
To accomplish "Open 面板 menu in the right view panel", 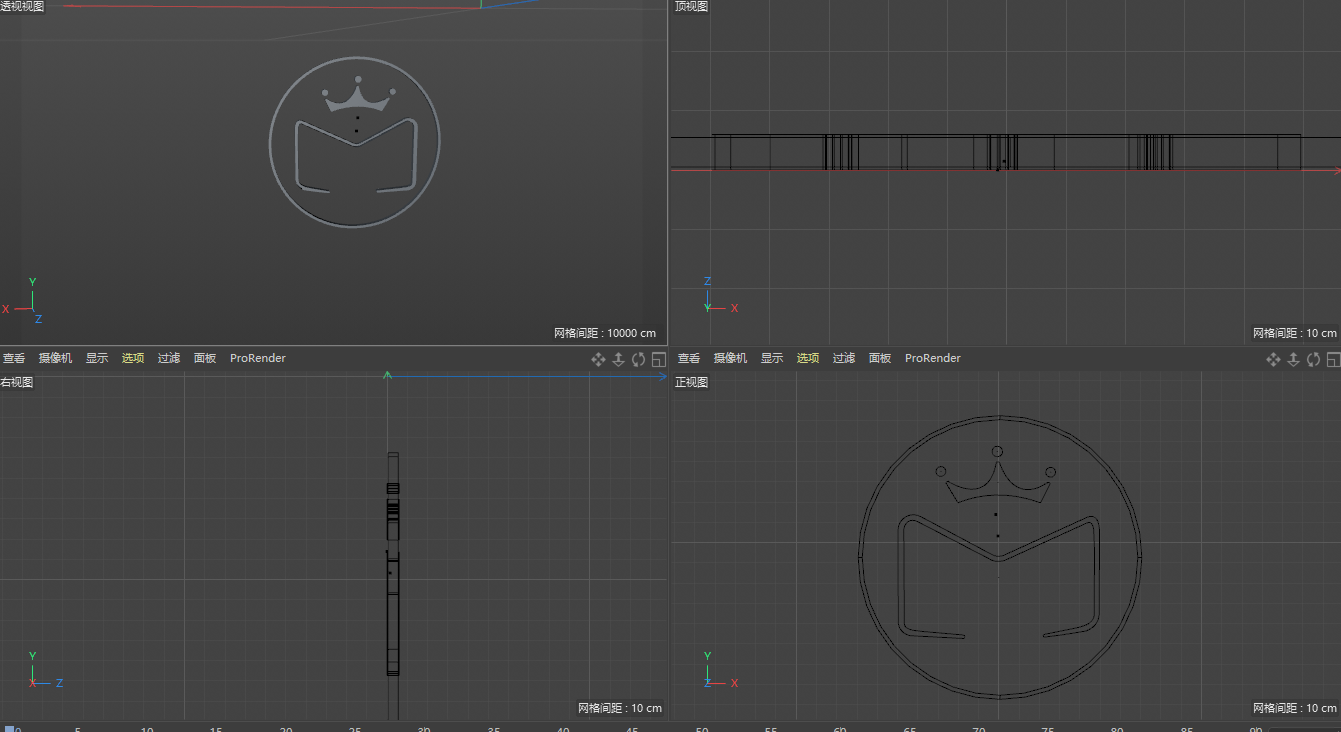I will click(x=205, y=358).
